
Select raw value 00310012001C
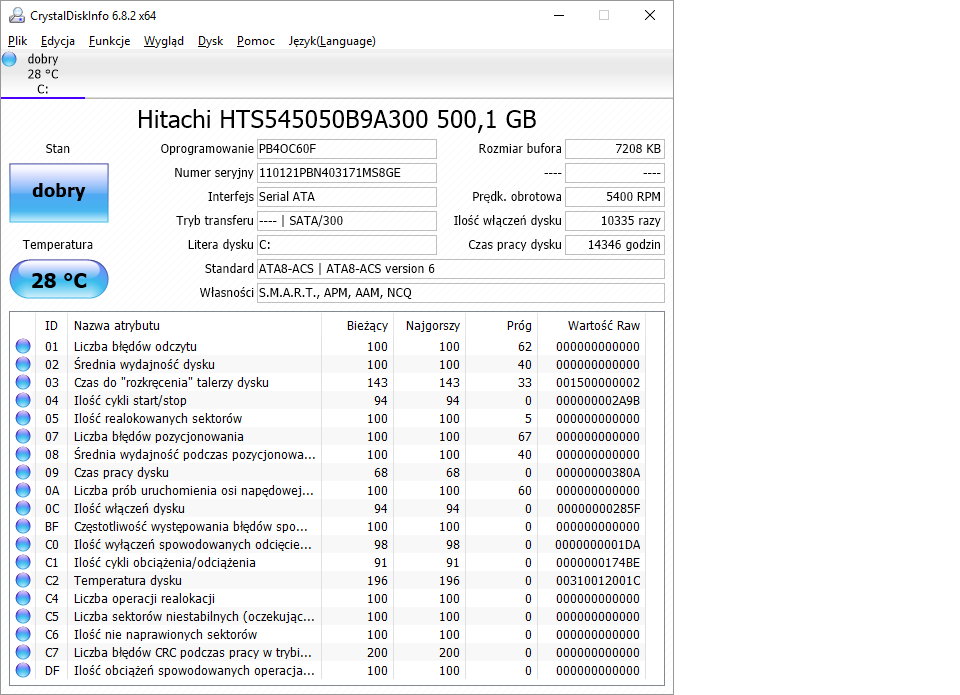tap(598, 580)
